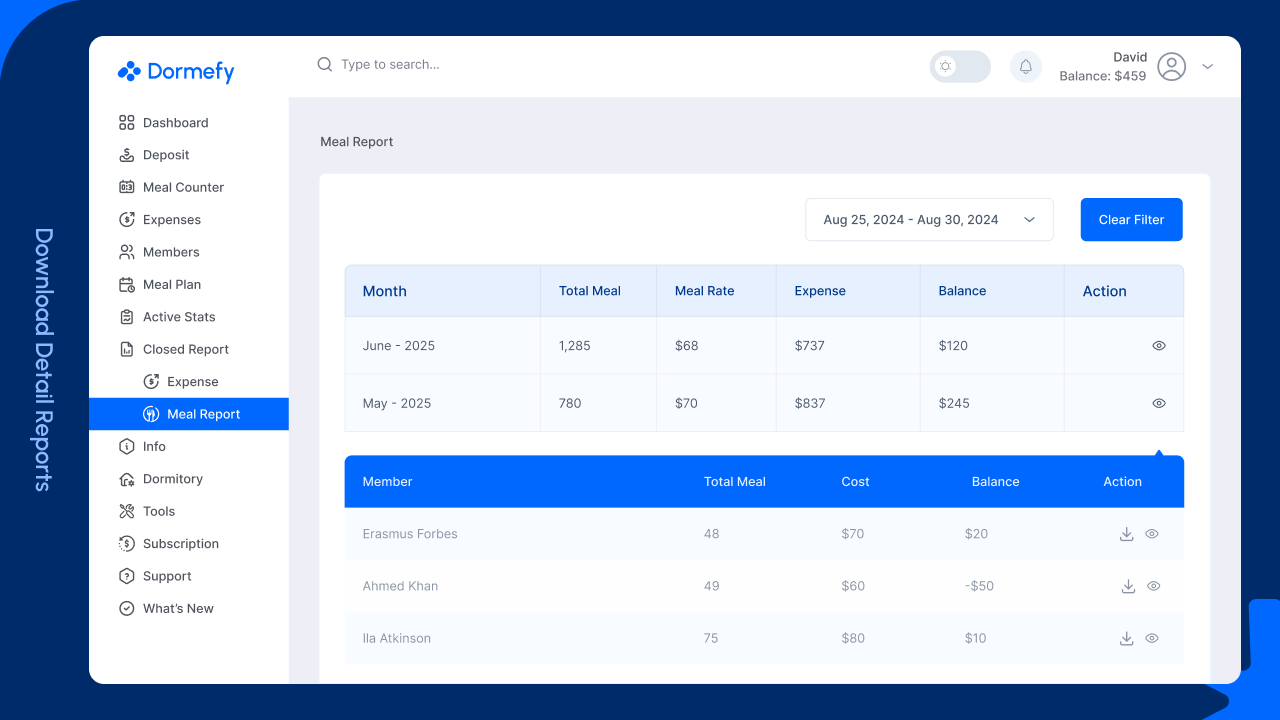Image resolution: width=1280 pixels, height=720 pixels.
Task: Open the notifications bell
Action: point(1025,67)
